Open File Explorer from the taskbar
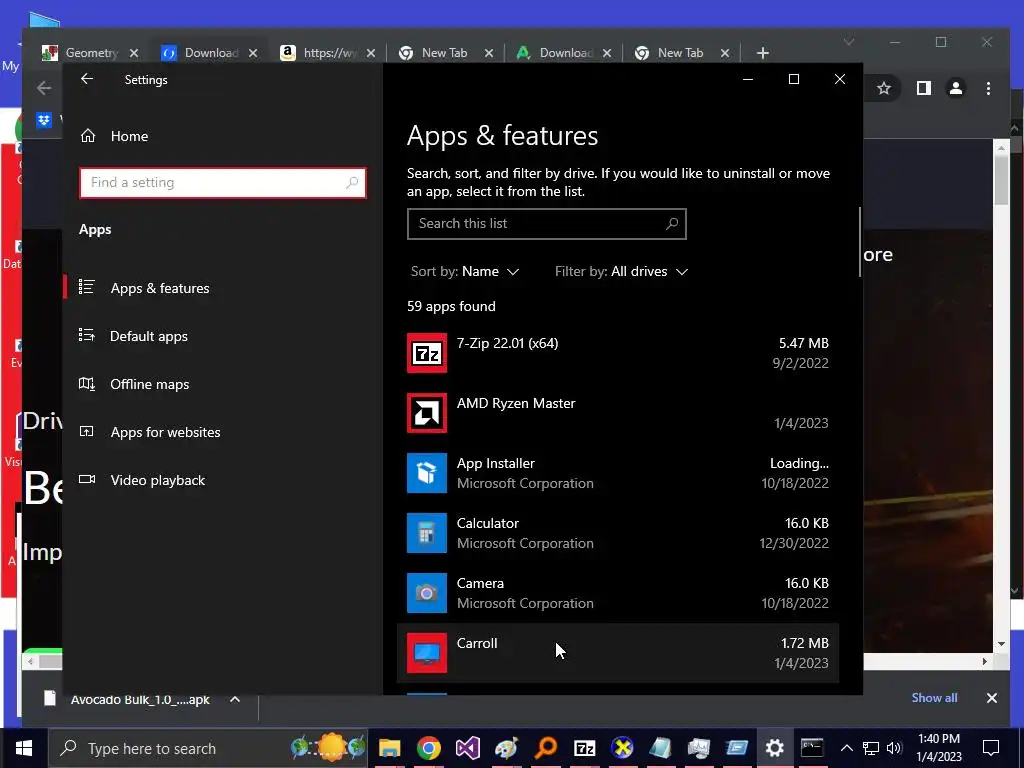Screen dimensions: 1024x768 tap(390, 748)
